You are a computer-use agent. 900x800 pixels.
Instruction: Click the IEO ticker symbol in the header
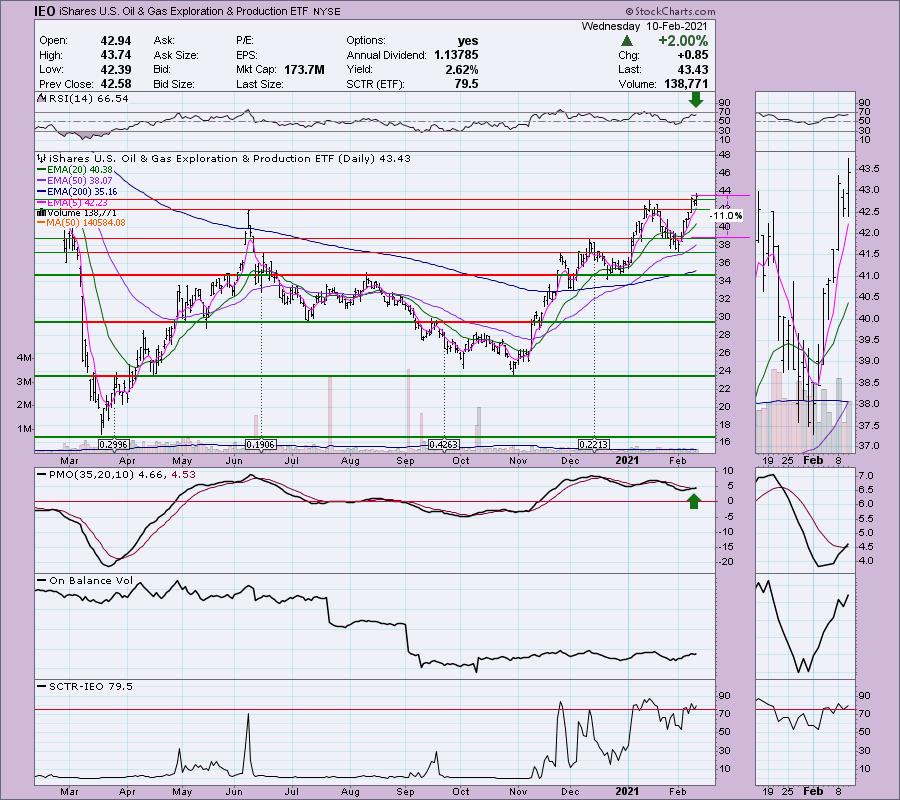point(45,11)
